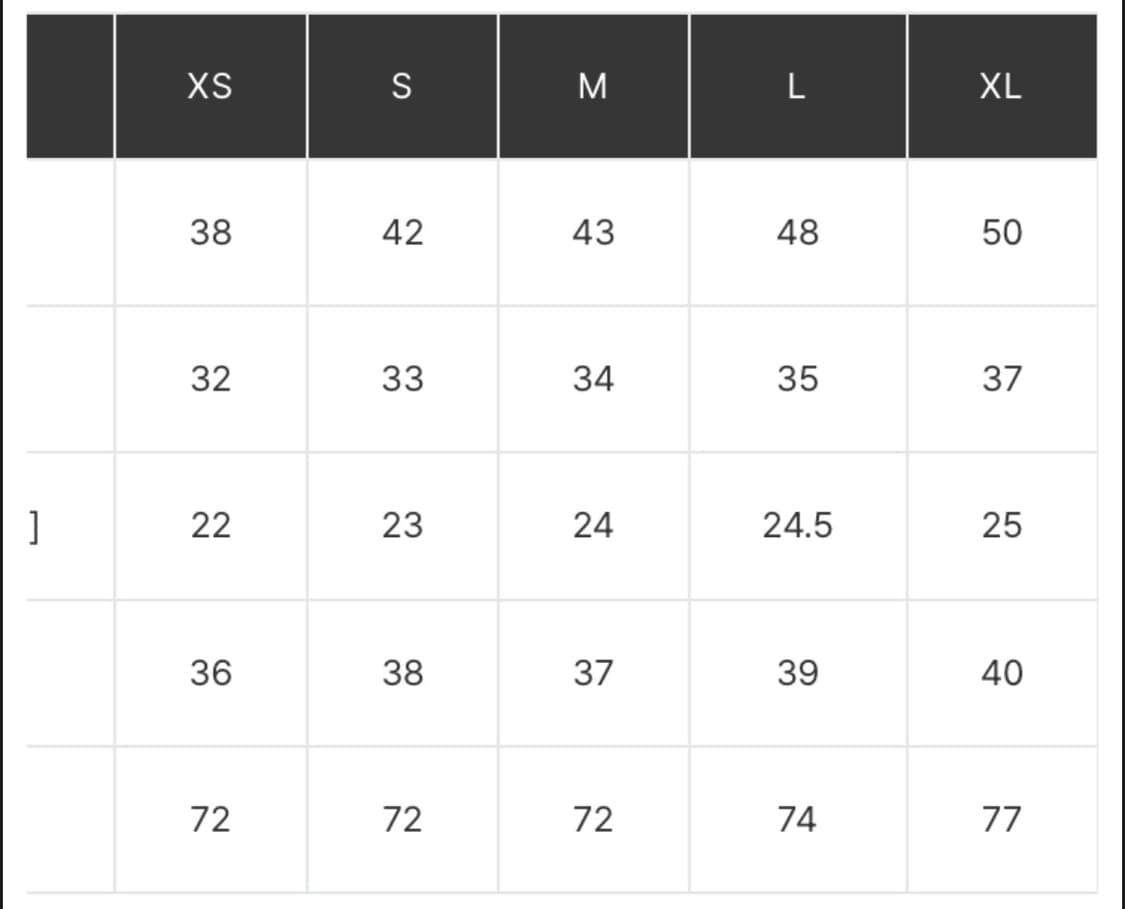The height and width of the screenshot is (909, 1125).
Task: Select the 33 cell in S column
Action: click(402, 379)
